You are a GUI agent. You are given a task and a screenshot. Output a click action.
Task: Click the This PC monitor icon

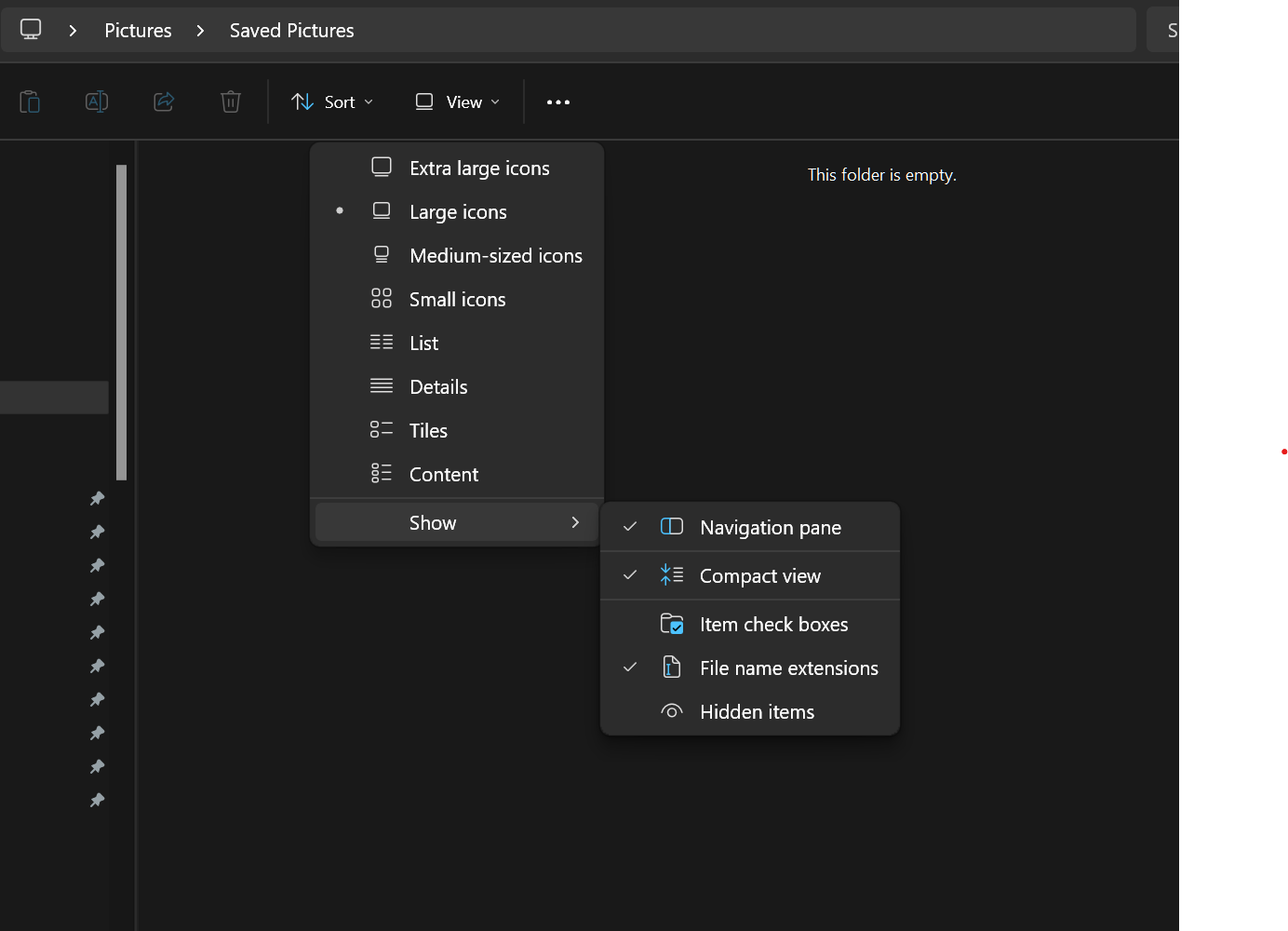31,30
